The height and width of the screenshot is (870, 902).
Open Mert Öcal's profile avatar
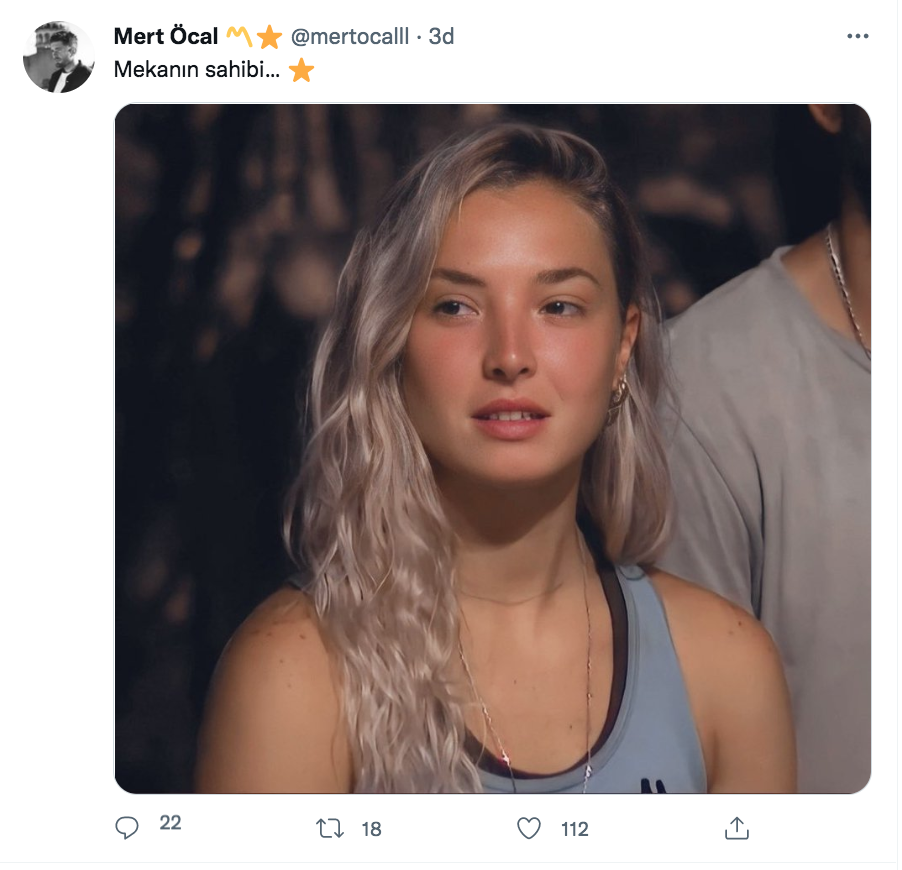59,57
